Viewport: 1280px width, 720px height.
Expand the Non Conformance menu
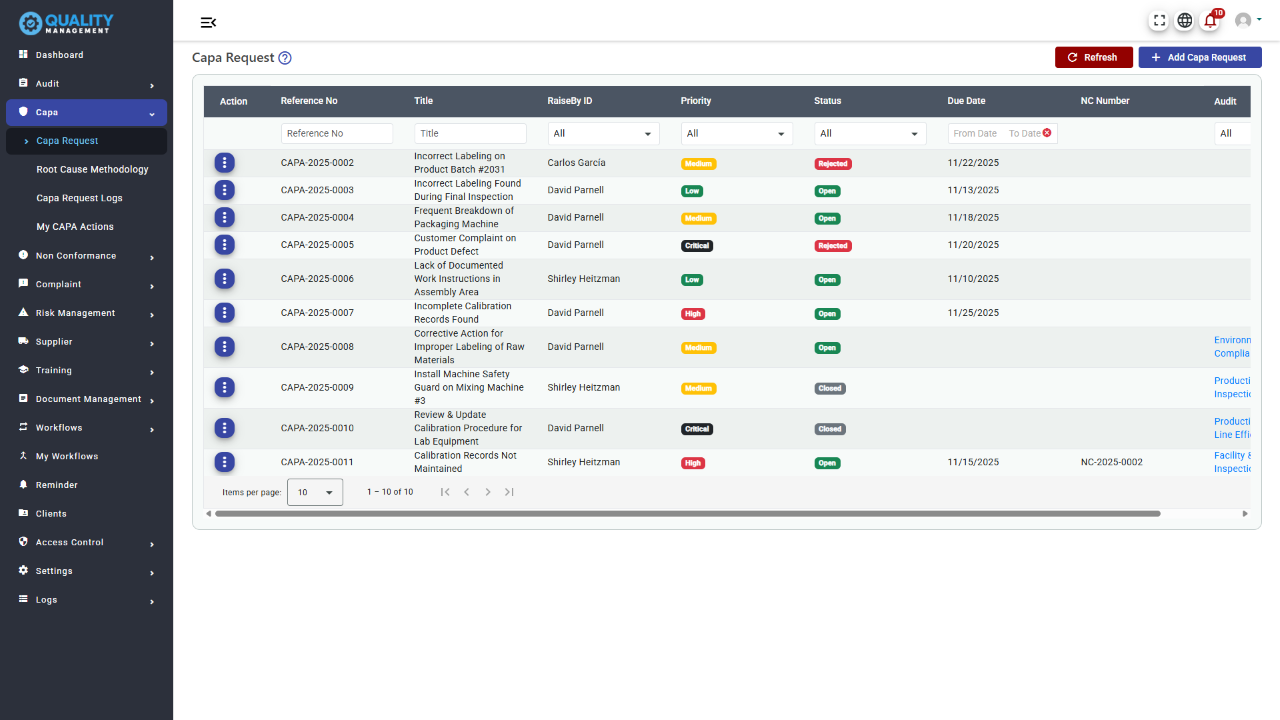[86, 256]
